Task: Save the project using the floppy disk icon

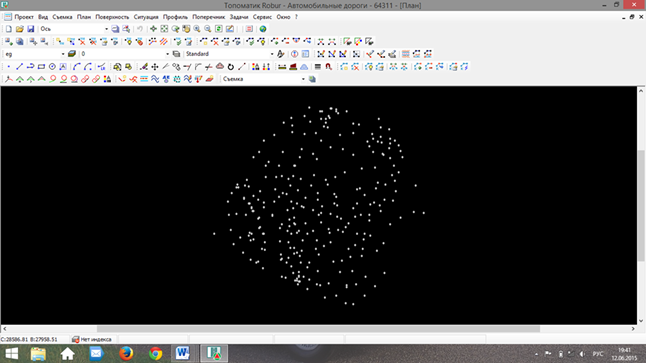Action: click(30, 29)
